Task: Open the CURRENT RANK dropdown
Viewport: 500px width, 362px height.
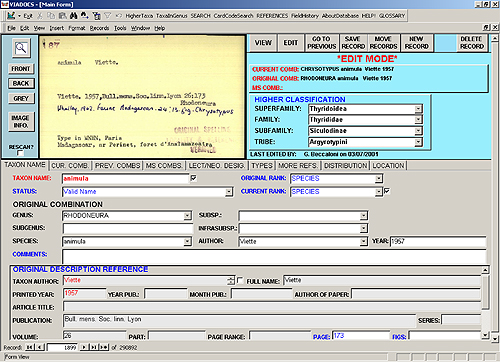Action: point(379,192)
